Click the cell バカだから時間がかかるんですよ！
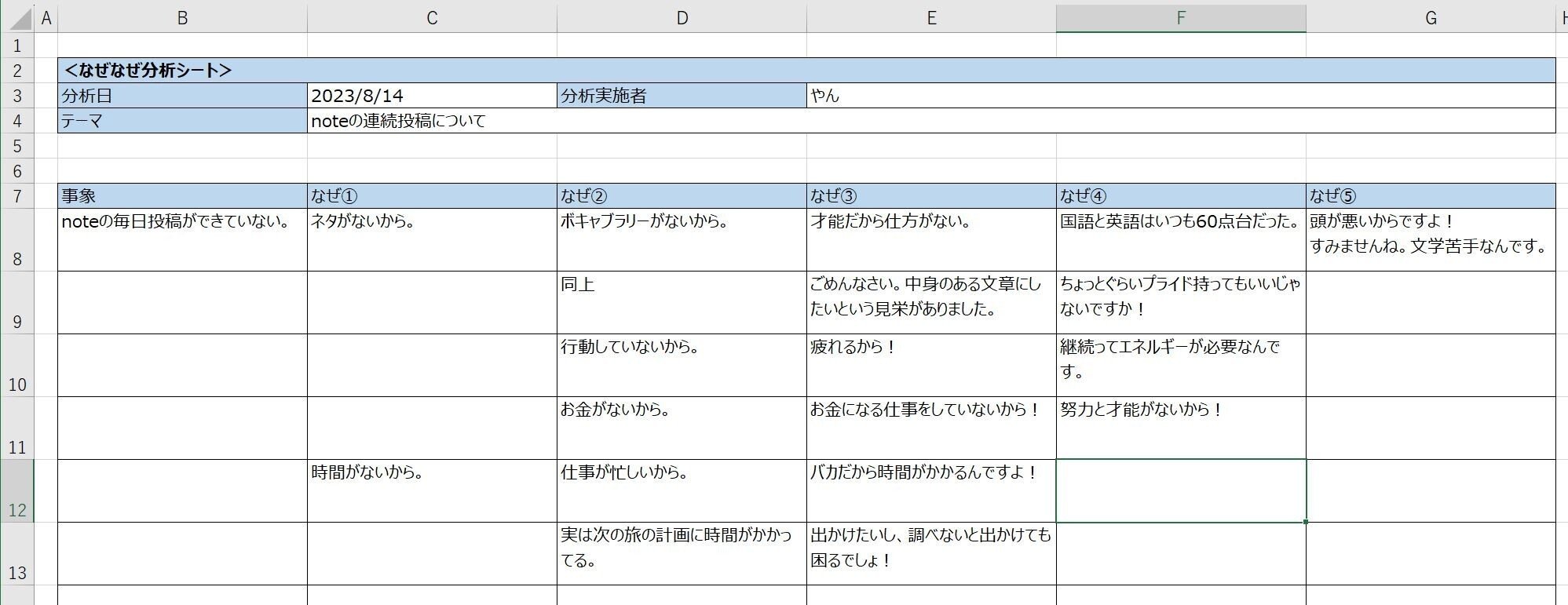1568x605 pixels. pyautogui.click(x=931, y=491)
